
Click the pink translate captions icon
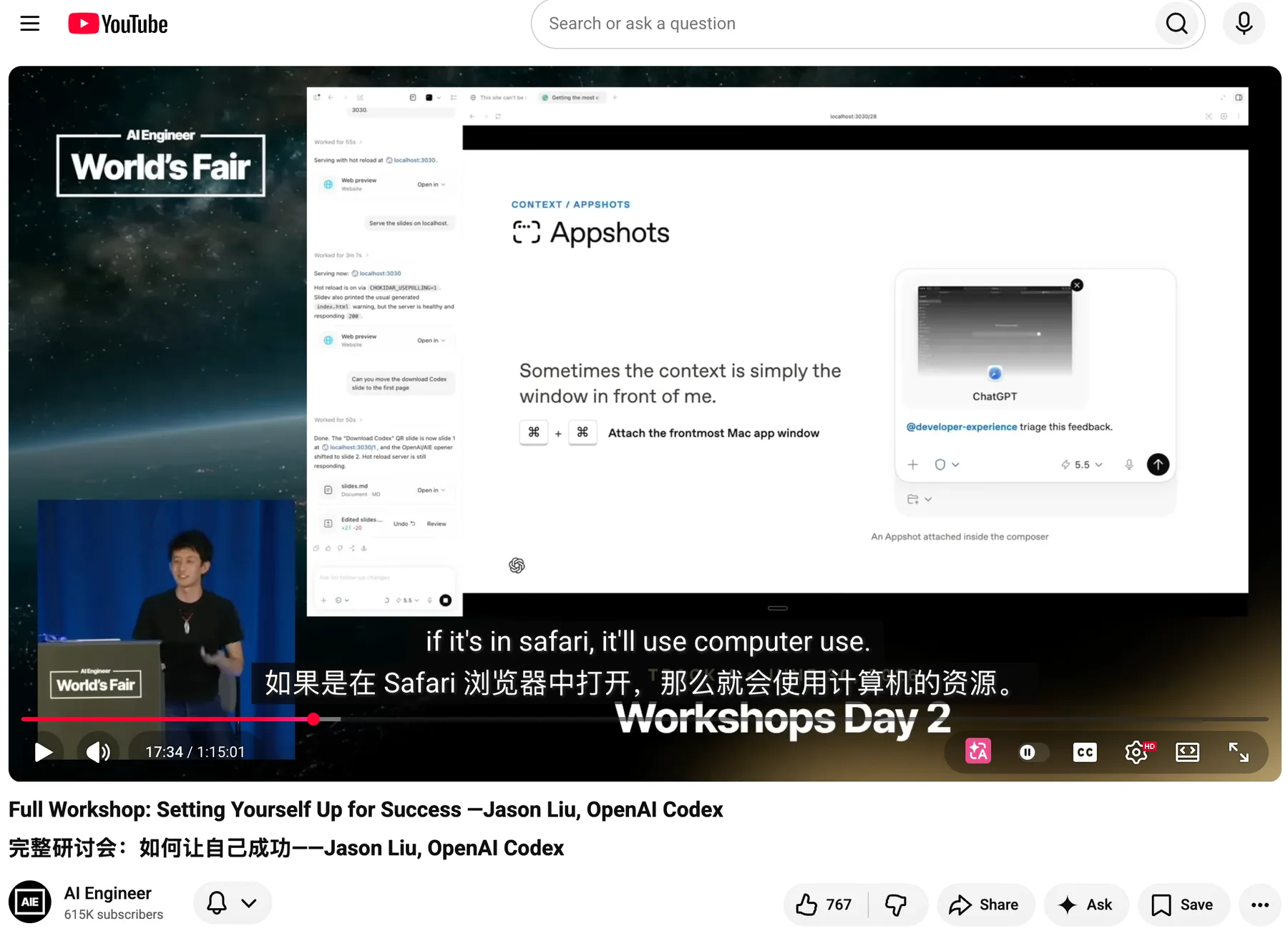(x=978, y=751)
